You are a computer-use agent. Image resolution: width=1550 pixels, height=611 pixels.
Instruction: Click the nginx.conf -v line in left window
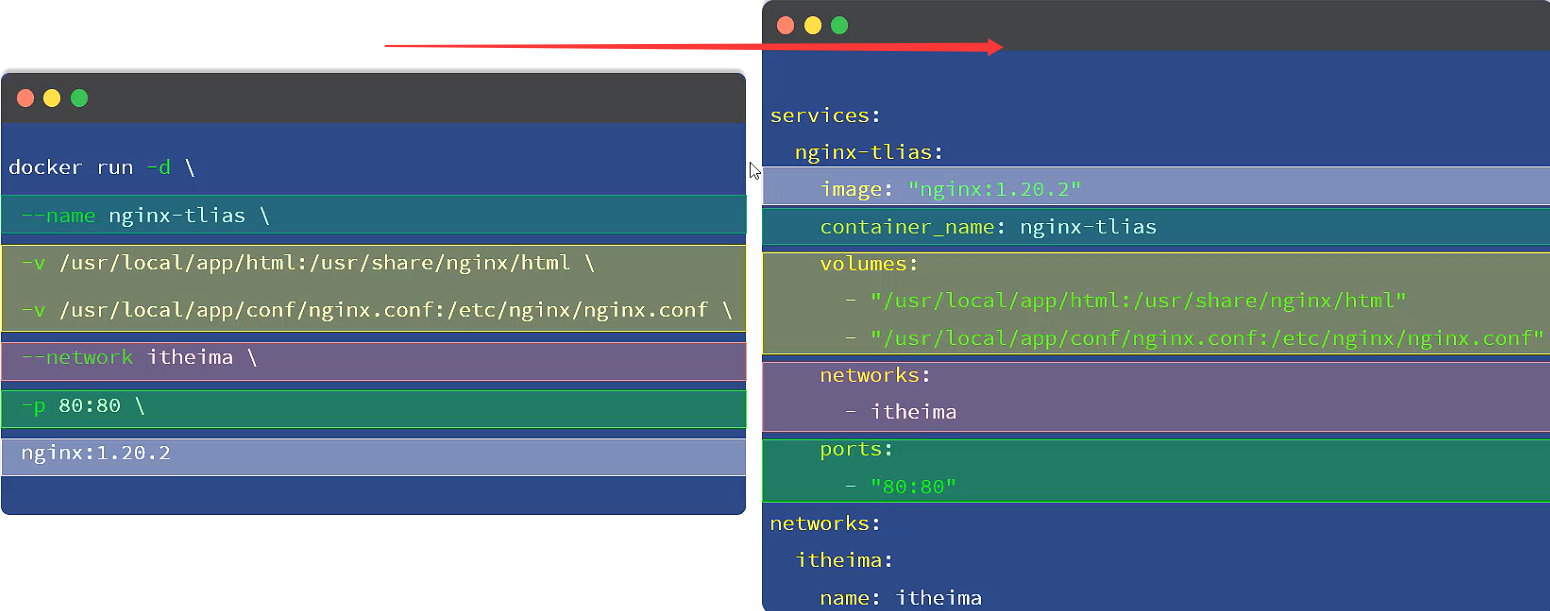[377, 310]
